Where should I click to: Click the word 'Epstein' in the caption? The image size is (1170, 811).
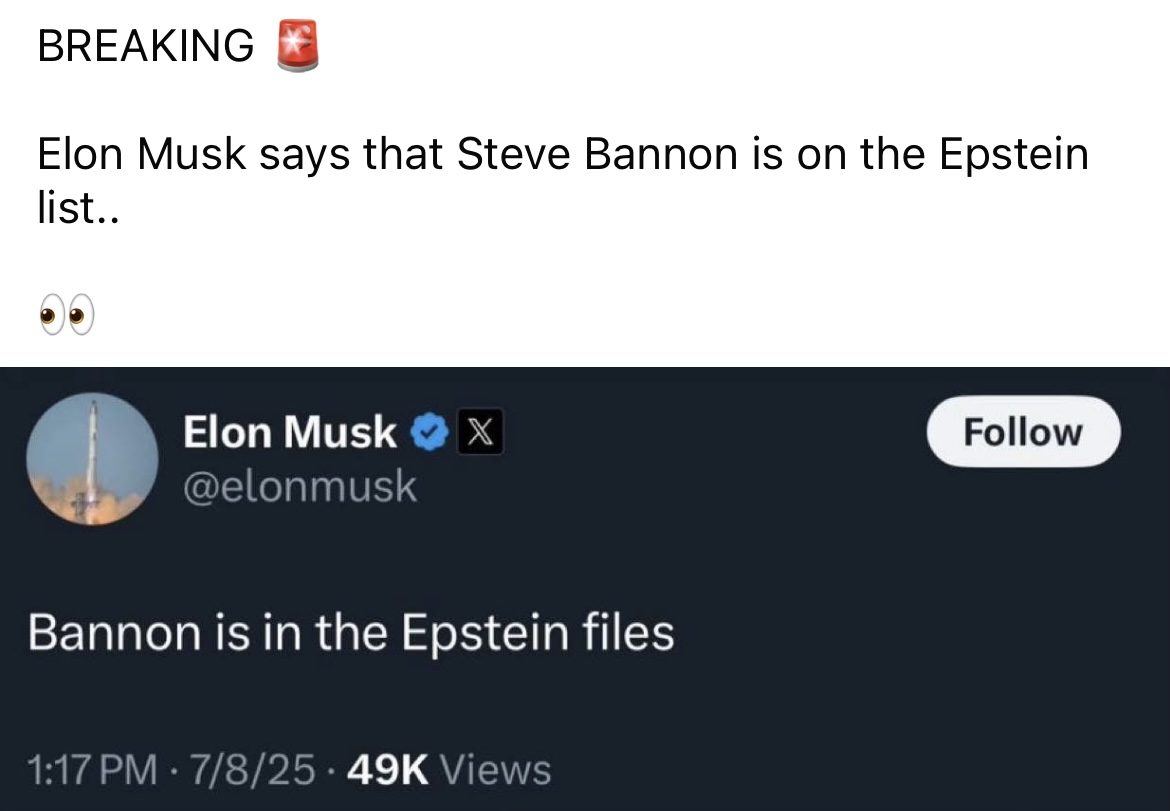coord(1014,156)
